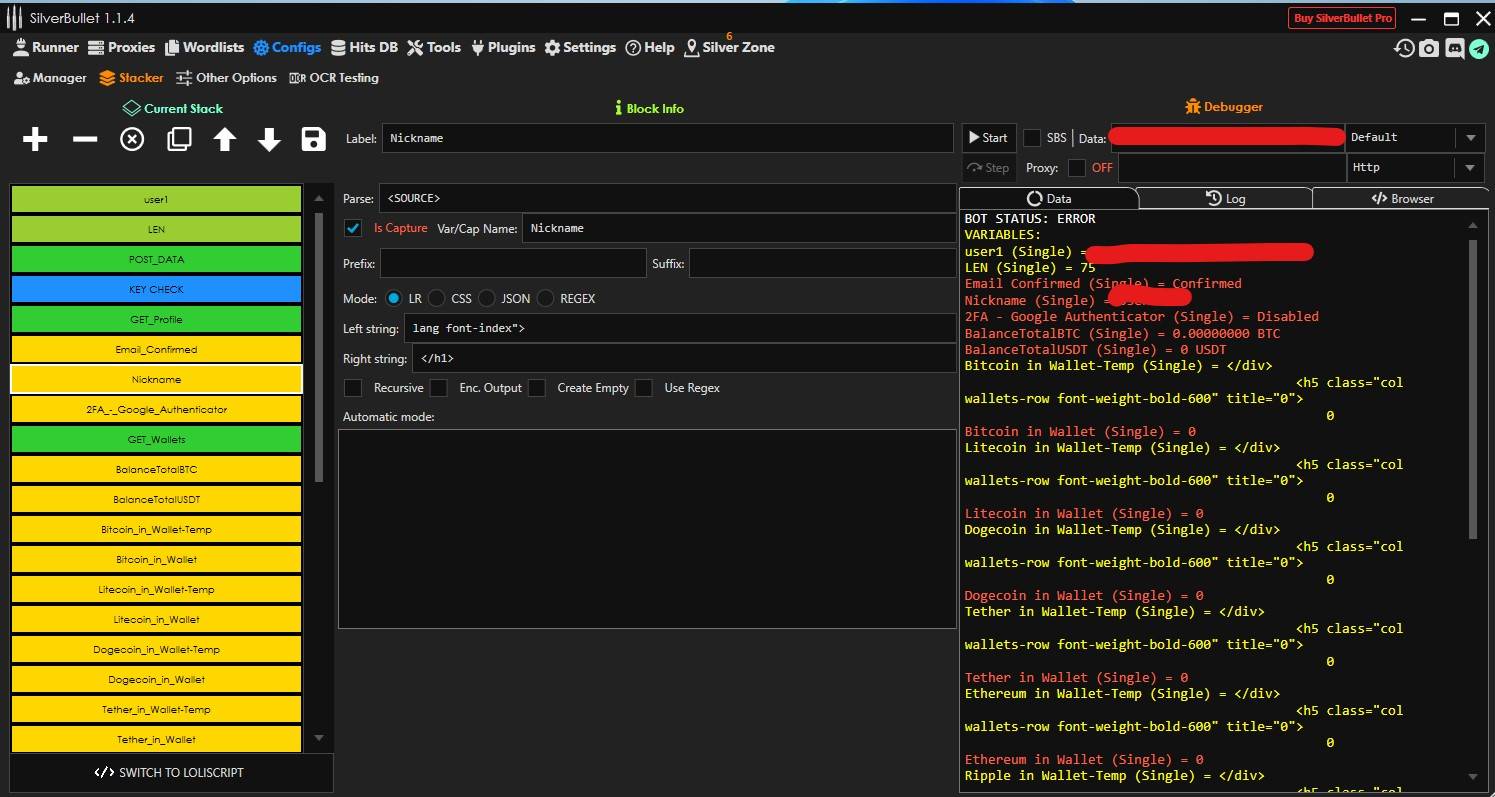Open the Configs section
Image resolution: width=1495 pixels, height=797 pixels.
click(287, 47)
